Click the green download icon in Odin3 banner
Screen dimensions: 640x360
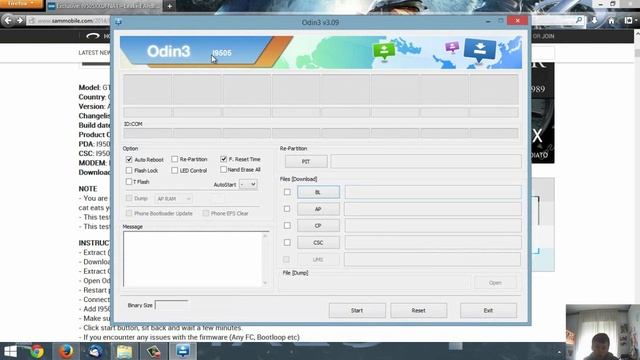[x=384, y=51]
